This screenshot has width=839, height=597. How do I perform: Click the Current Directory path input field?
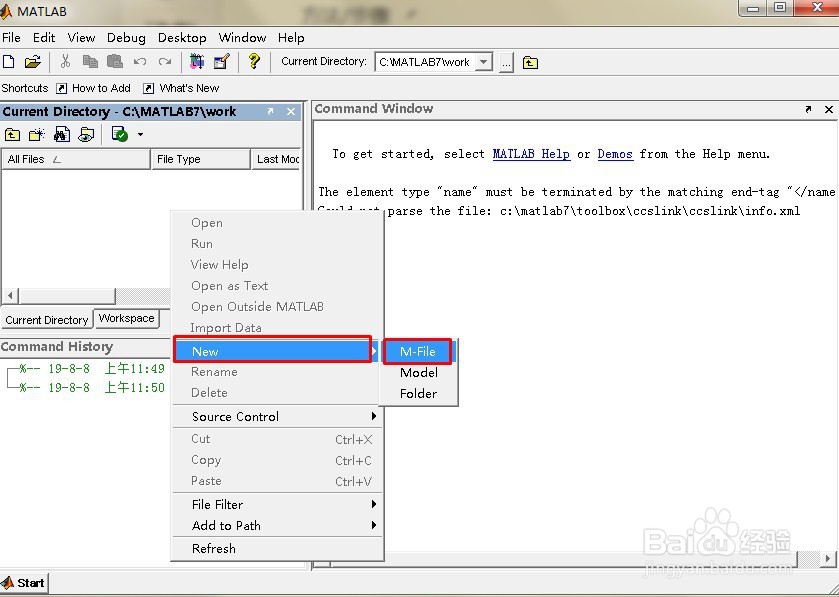pyautogui.click(x=425, y=62)
